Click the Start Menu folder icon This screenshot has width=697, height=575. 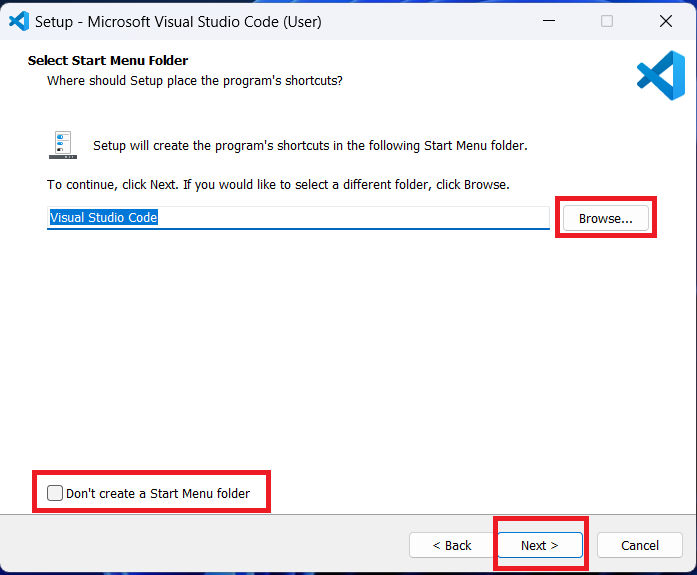[x=63, y=145]
